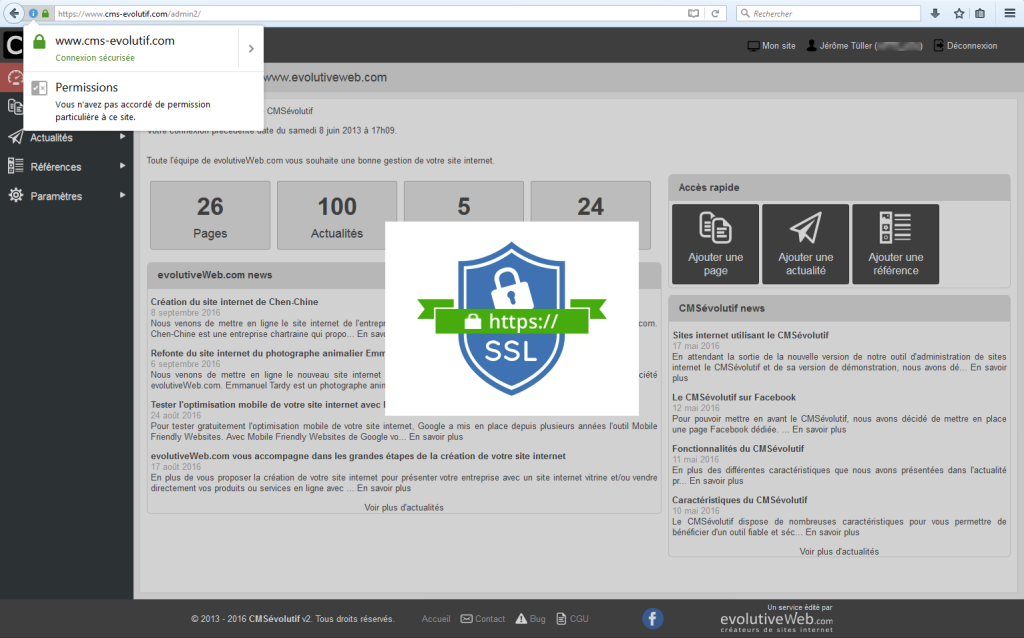Screen dimensions: 1024x638
Task: Open 'Sites internet utilisant le CMSévolutif' article
Action: click(x=750, y=335)
